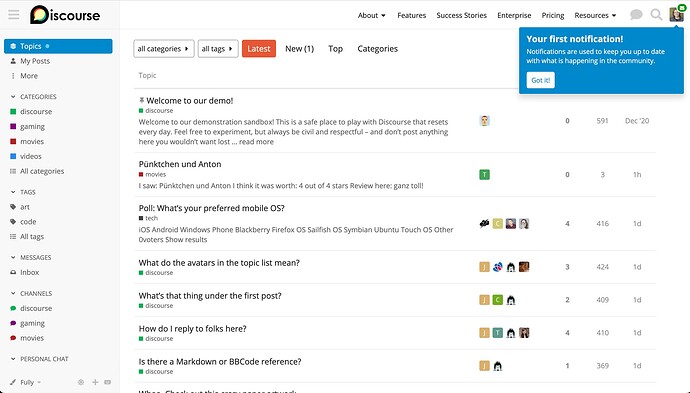Image resolution: width=690 pixels, height=393 pixels.
Task: Switch to the New (1) tab
Action: (299, 49)
